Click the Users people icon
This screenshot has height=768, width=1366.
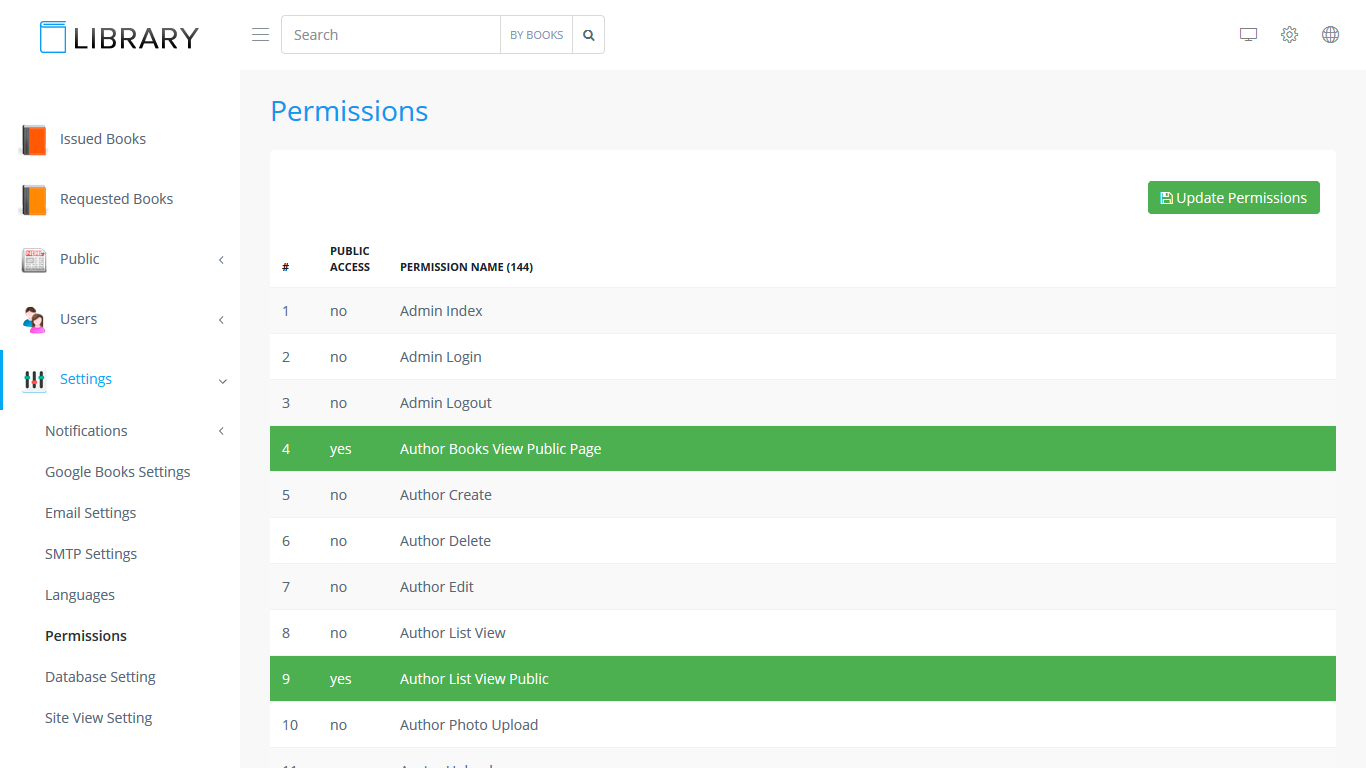(34, 320)
